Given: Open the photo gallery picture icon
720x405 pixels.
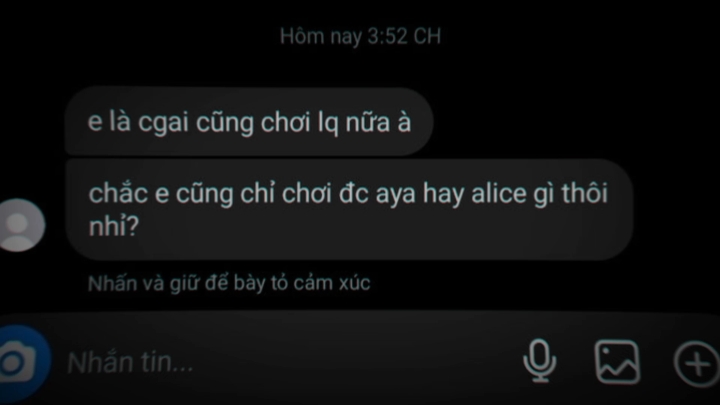Looking at the screenshot, I should click(x=617, y=362).
